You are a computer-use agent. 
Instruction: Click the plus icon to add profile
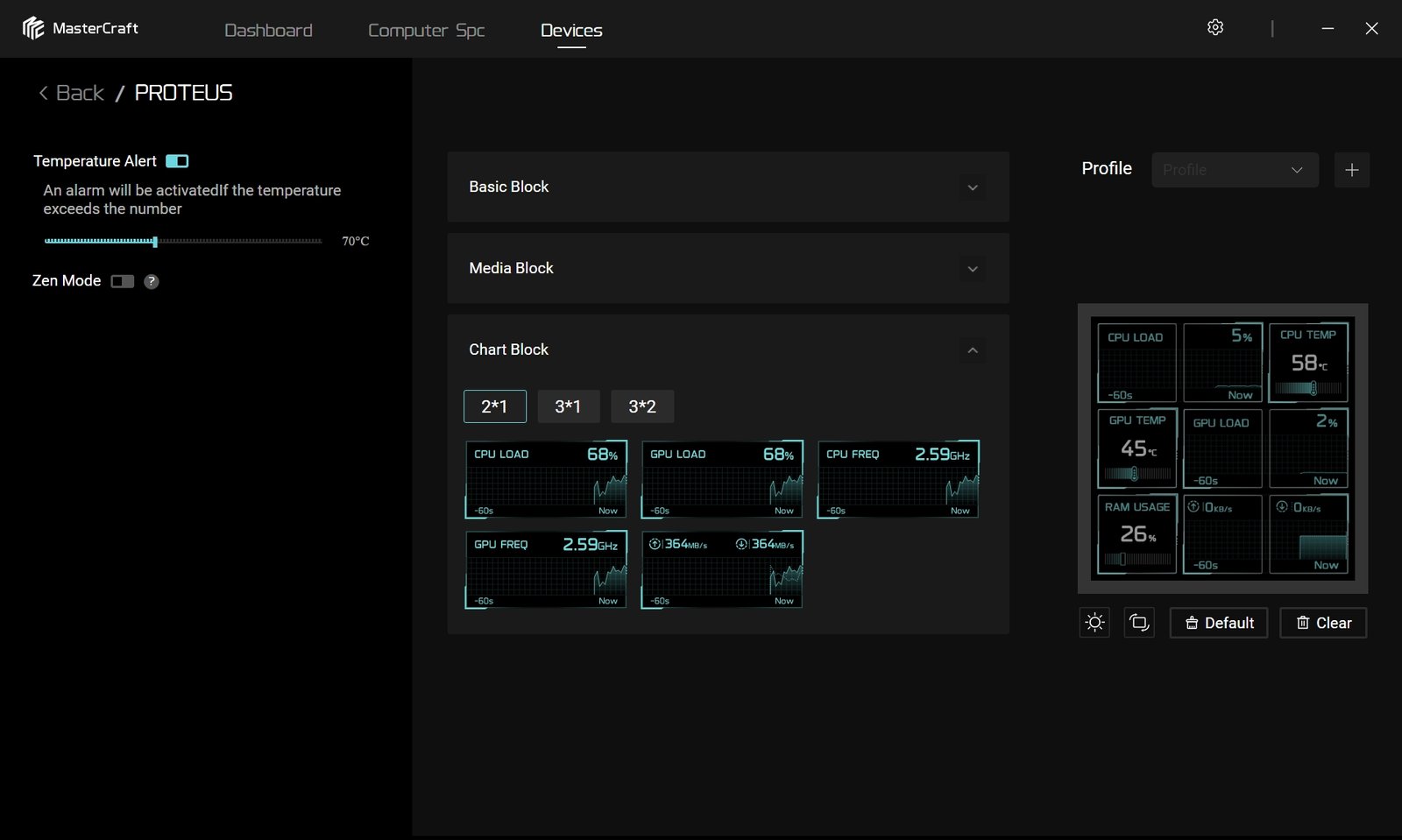tap(1351, 170)
